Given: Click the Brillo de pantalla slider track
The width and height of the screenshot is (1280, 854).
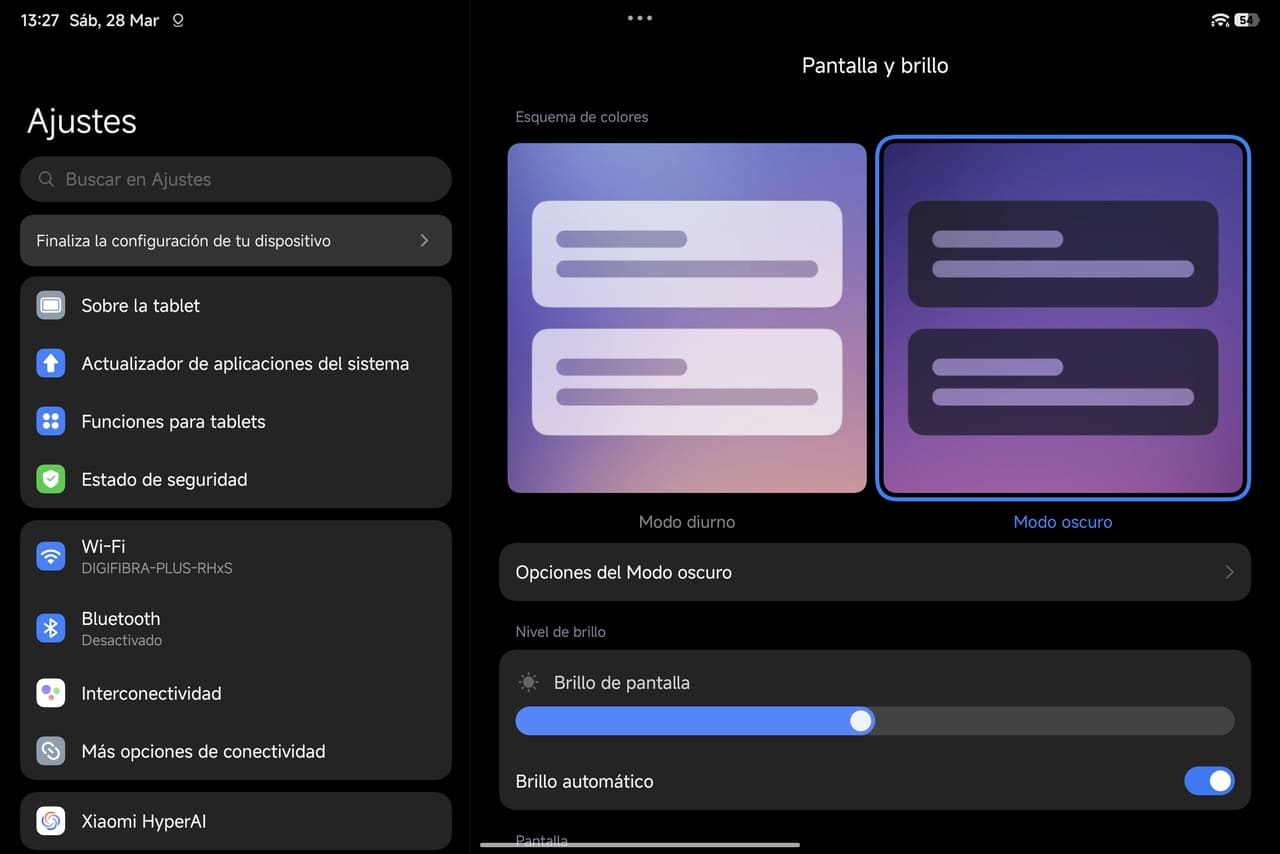Looking at the screenshot, I should [x=1050, y=721].
